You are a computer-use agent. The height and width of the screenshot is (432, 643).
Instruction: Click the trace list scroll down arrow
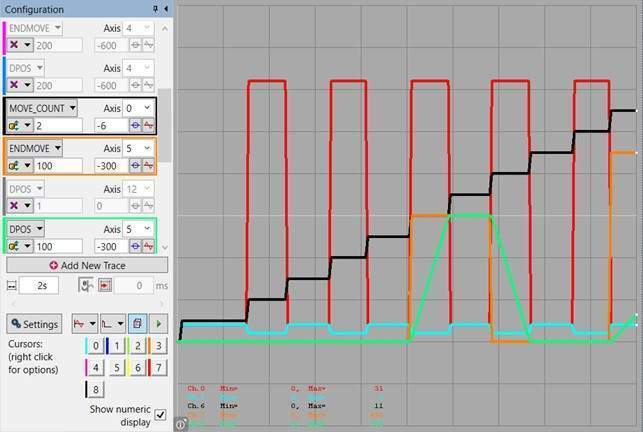(164, 247)
